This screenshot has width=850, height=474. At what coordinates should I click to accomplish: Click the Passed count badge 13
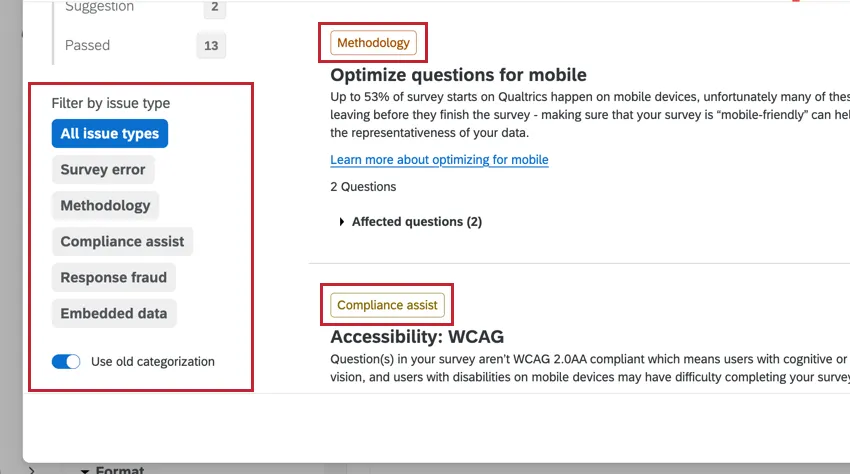coord(211,46)
